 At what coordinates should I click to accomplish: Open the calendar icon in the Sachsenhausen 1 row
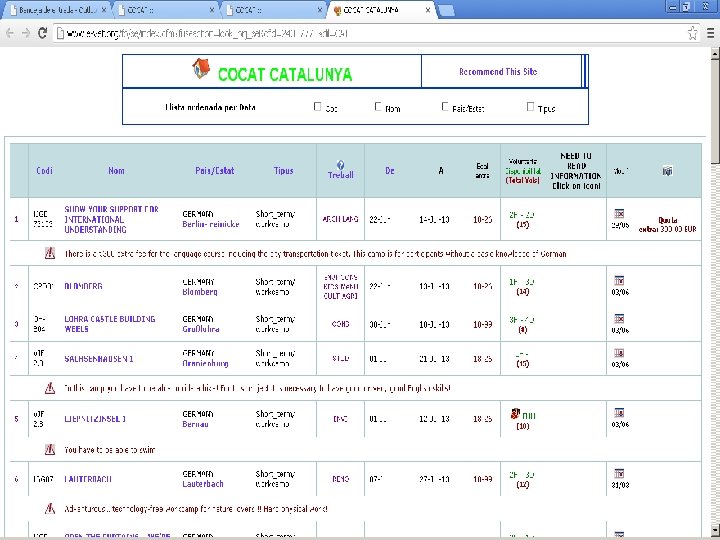coord(619,353)
